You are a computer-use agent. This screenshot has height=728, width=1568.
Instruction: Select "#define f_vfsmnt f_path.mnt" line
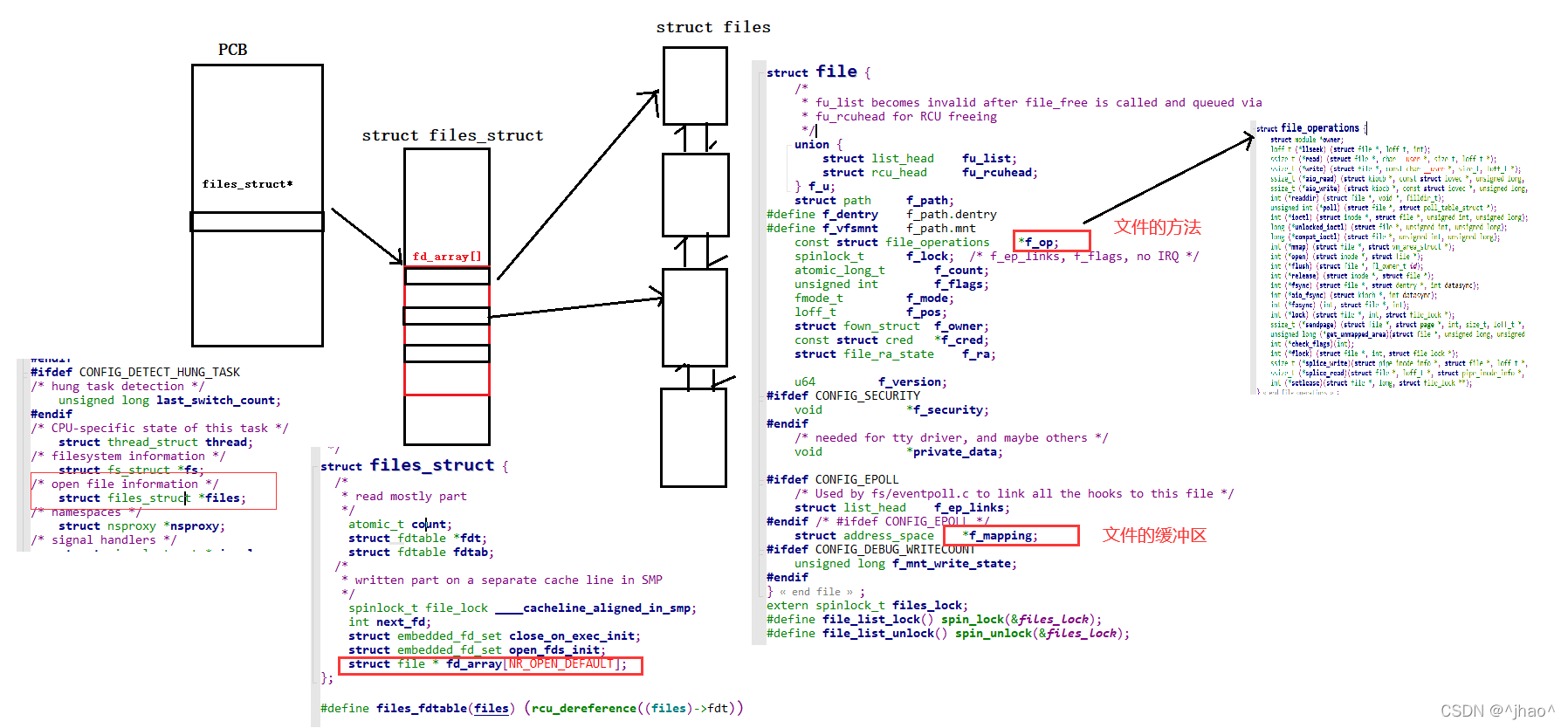coord(871,228)
